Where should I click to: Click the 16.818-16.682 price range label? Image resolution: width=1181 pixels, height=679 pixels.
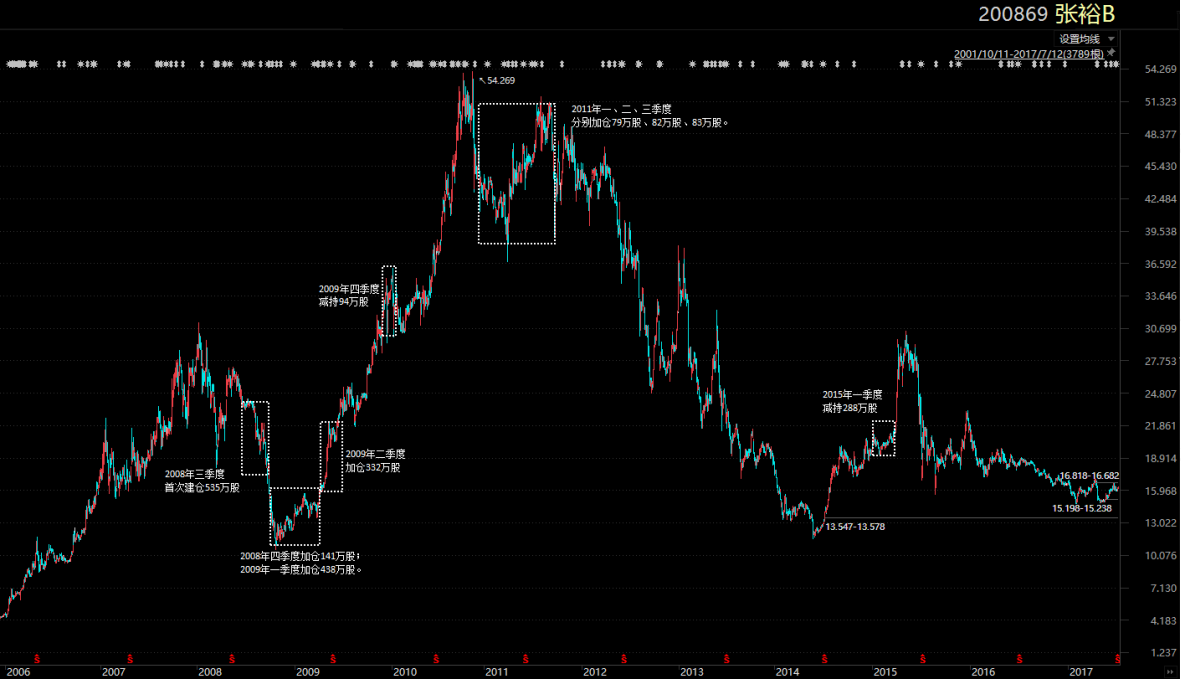1089,476
